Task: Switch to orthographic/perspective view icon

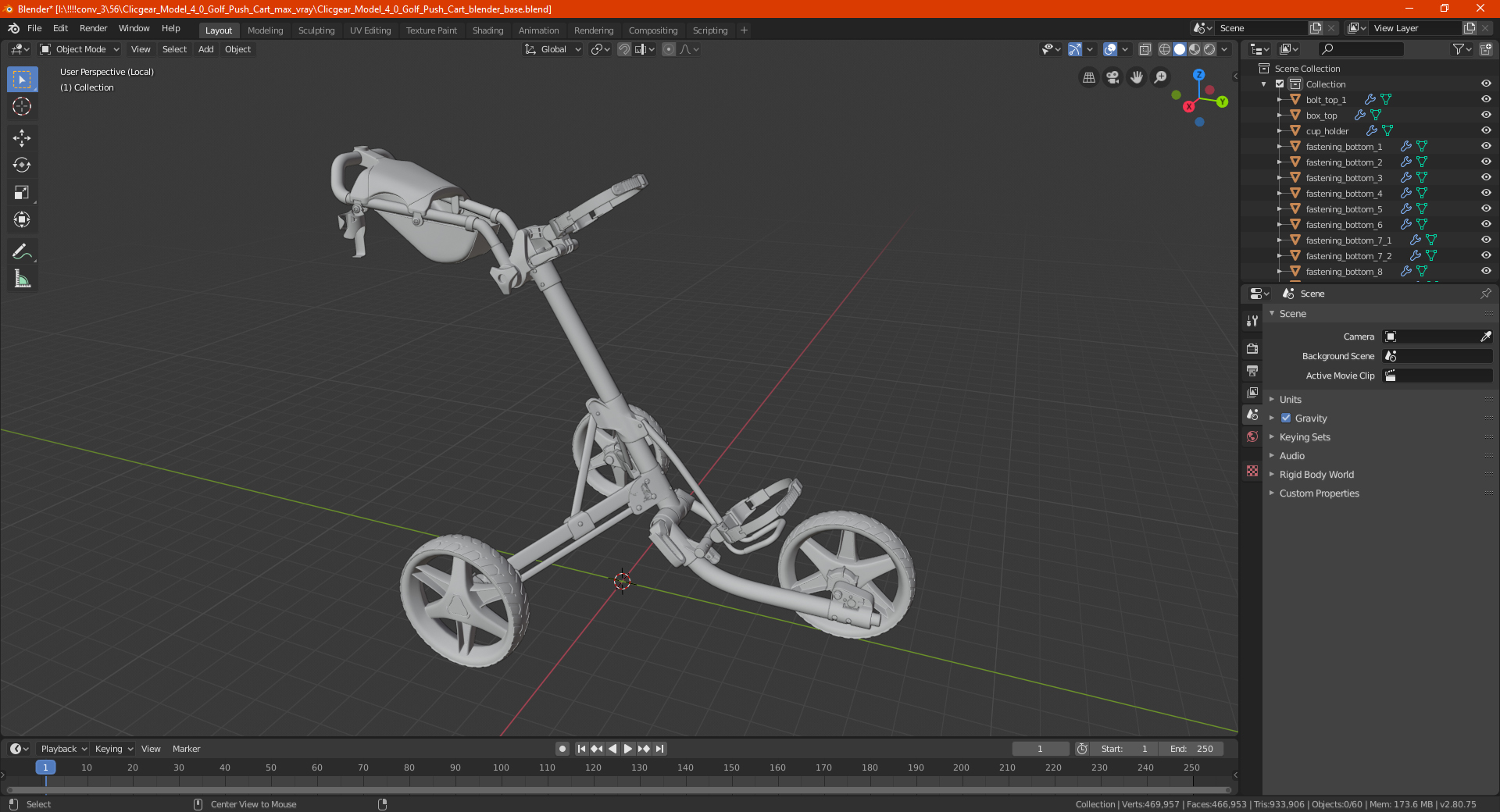Action: pyautogui.click(x=1088, y=77)
